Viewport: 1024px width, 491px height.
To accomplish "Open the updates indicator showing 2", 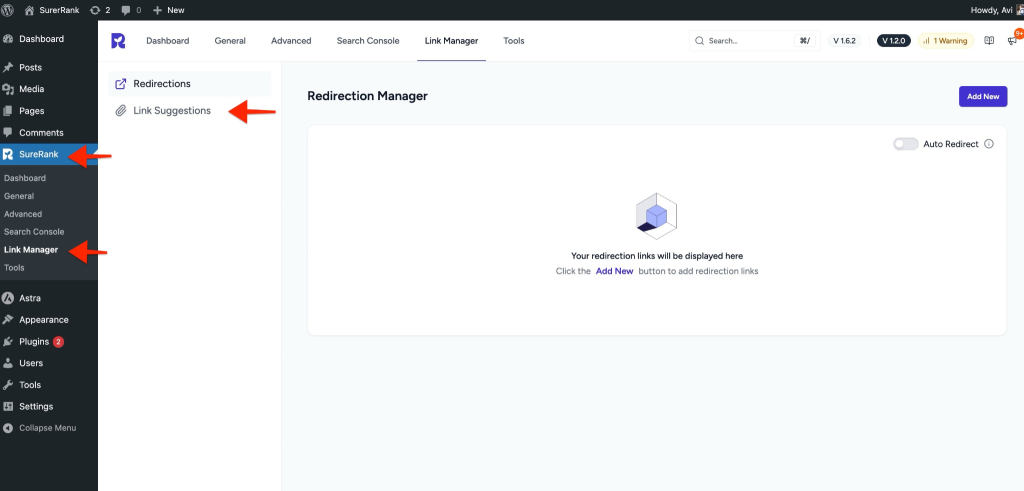I will (x=100, y=10).
